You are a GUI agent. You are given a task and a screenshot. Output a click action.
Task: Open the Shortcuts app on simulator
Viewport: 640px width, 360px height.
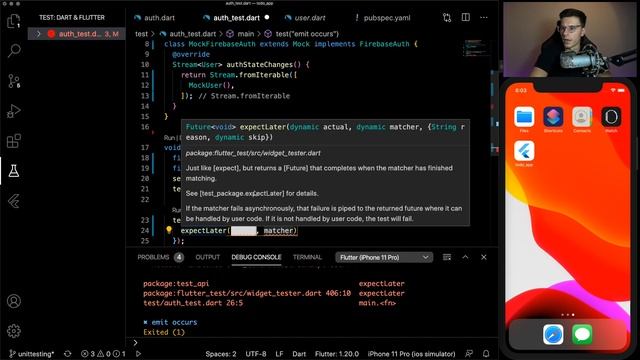[x=553, y=117]
